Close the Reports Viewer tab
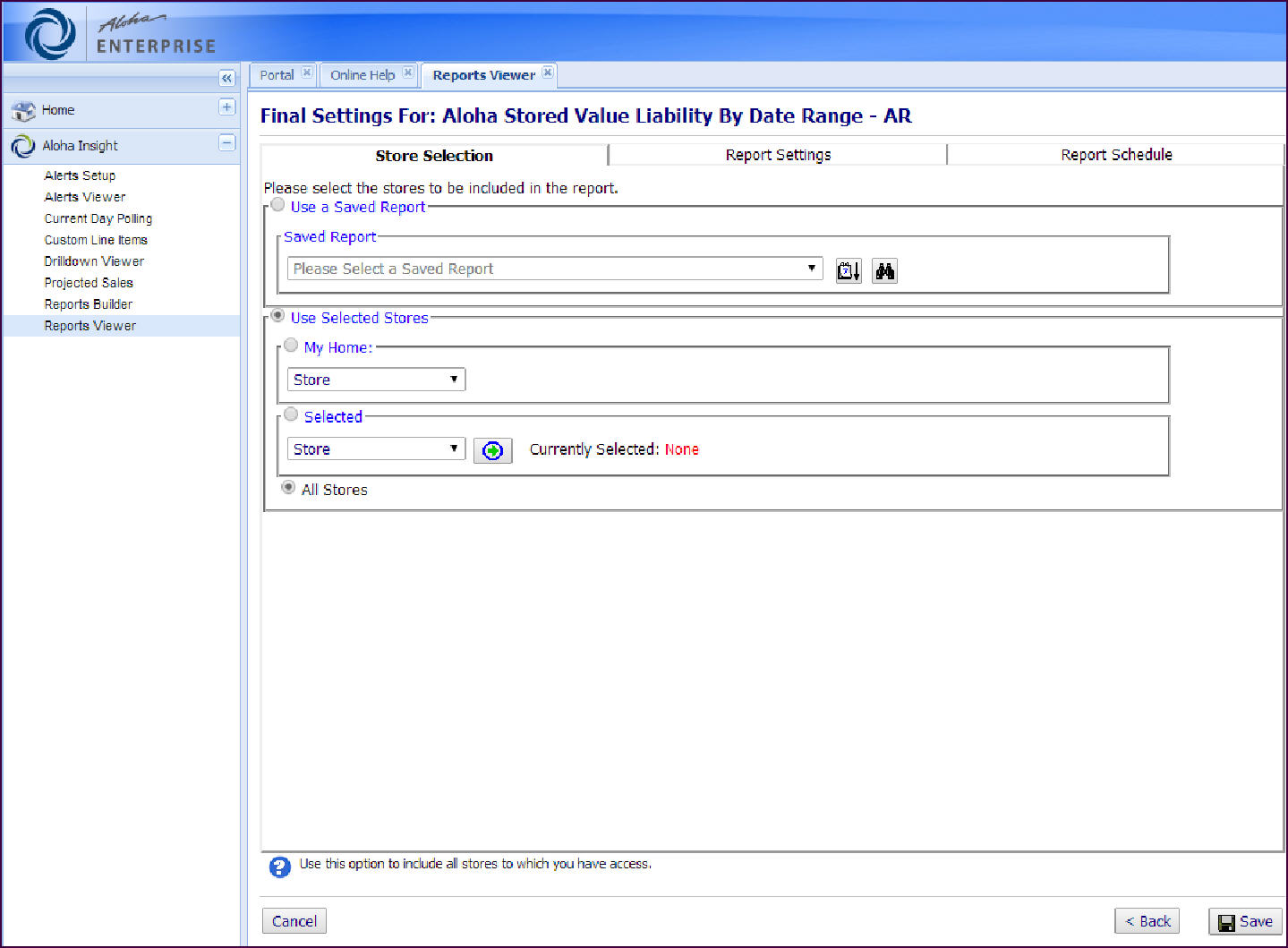 click(548, 73)
